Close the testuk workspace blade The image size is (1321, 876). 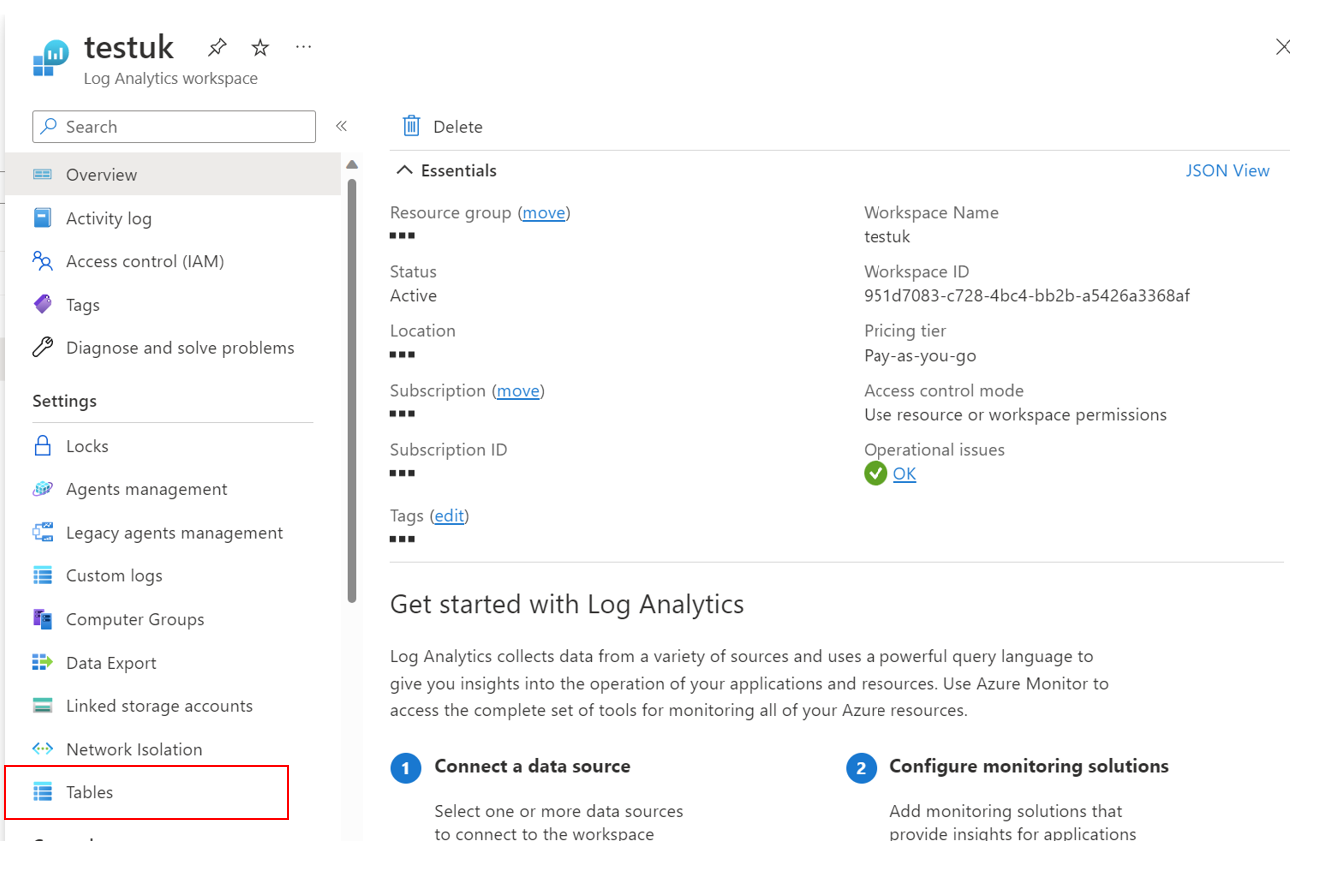click(1283, 46)
